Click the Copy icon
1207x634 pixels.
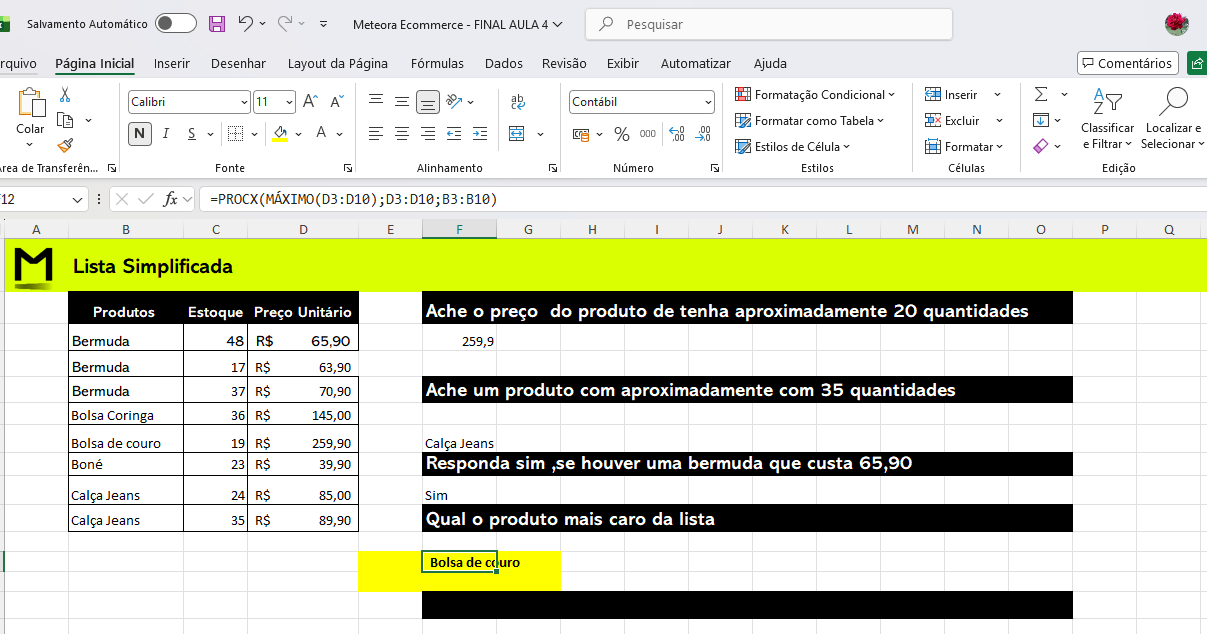pyautogui.click(x=66, y=120)
